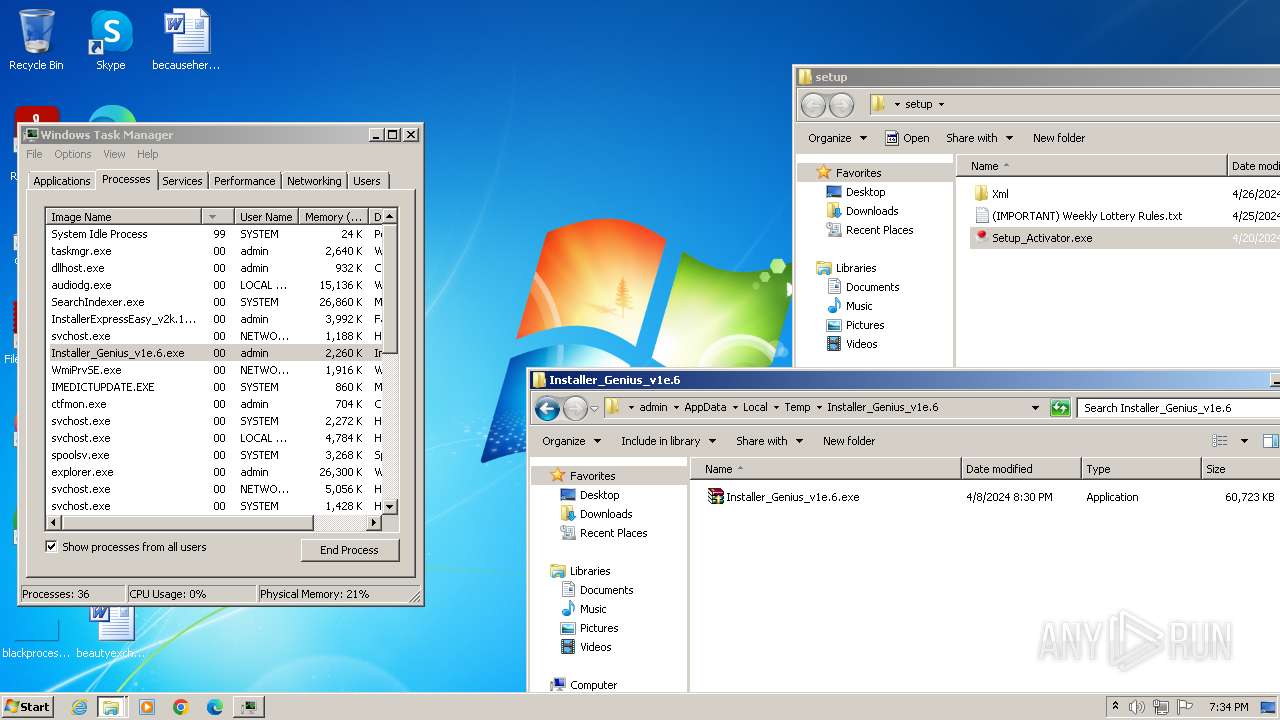This screenshot has width=1280, height=720.
Task: Select explorer.exe process row
Action: click(x=214, y=472)
